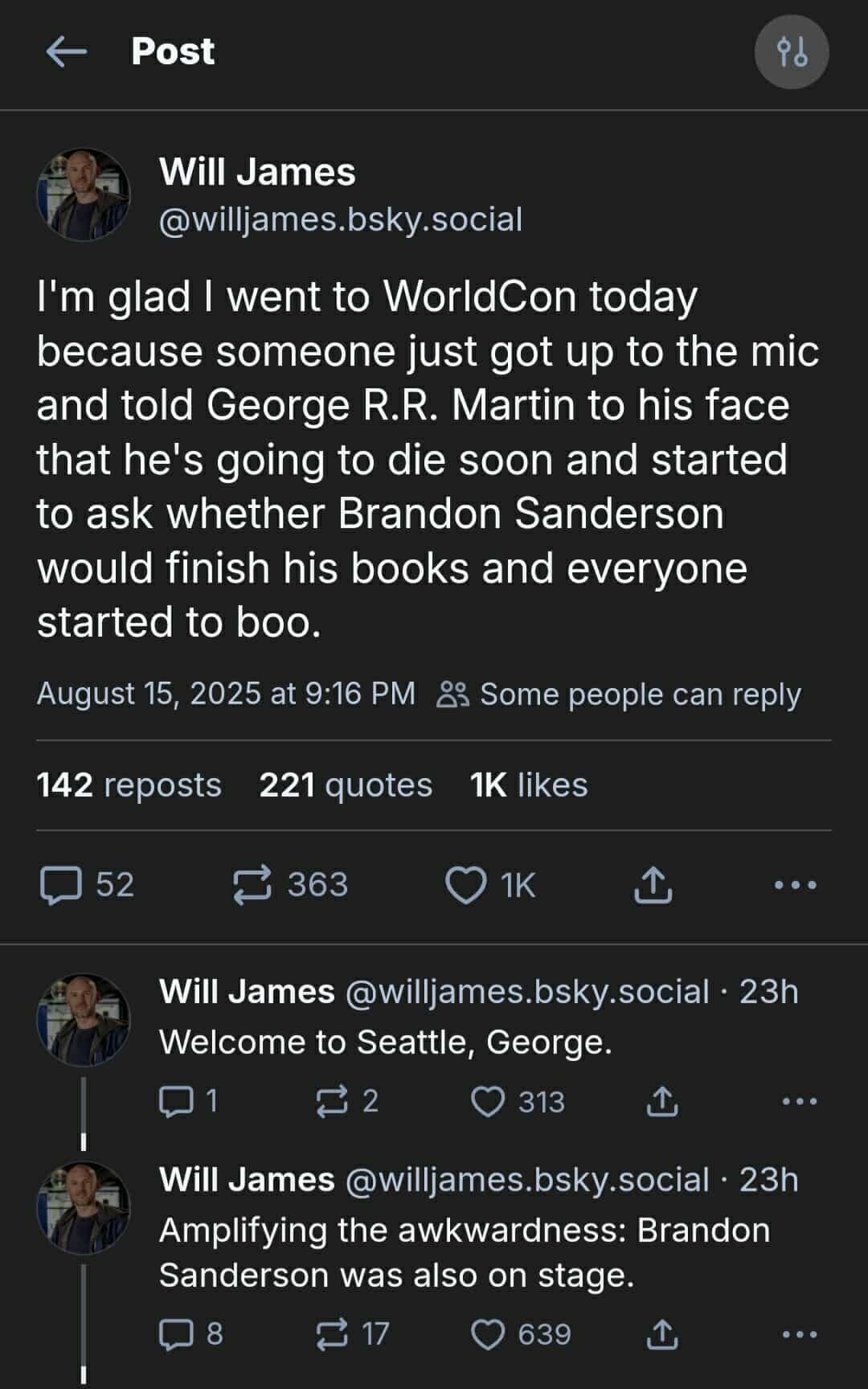Open options menu on awkwardness reply
The height and width of the screenshot is (1389, 868).
tap(800, 1334)
